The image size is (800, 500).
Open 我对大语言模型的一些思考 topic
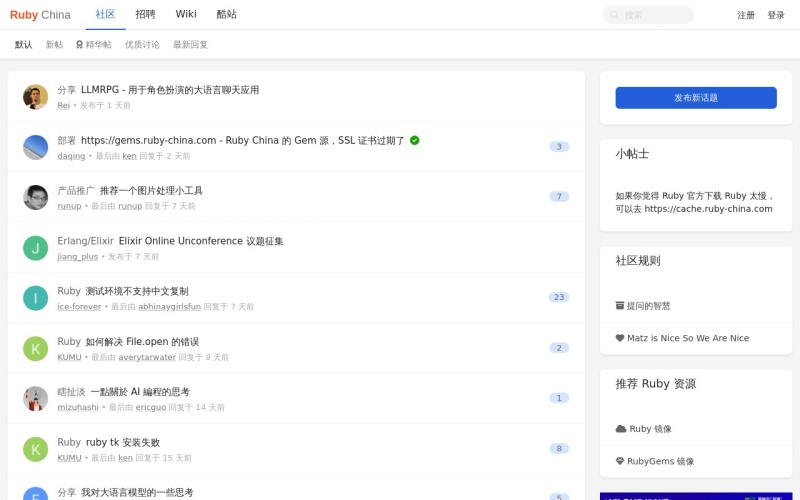[x=137, y=492]
